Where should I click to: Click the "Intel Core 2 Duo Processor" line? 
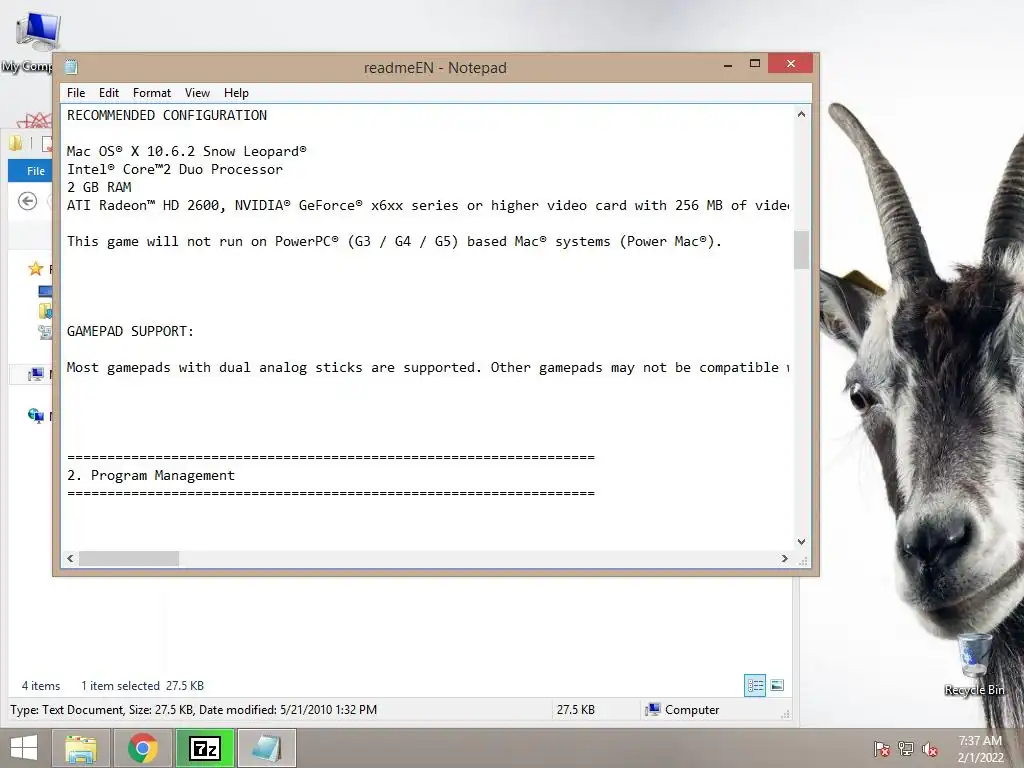[x=174, y=169]
